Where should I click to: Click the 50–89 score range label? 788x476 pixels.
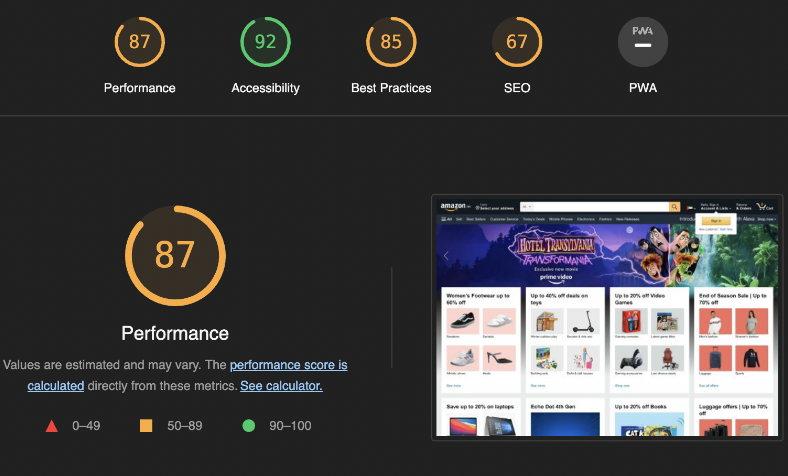[x=184, y=426]
